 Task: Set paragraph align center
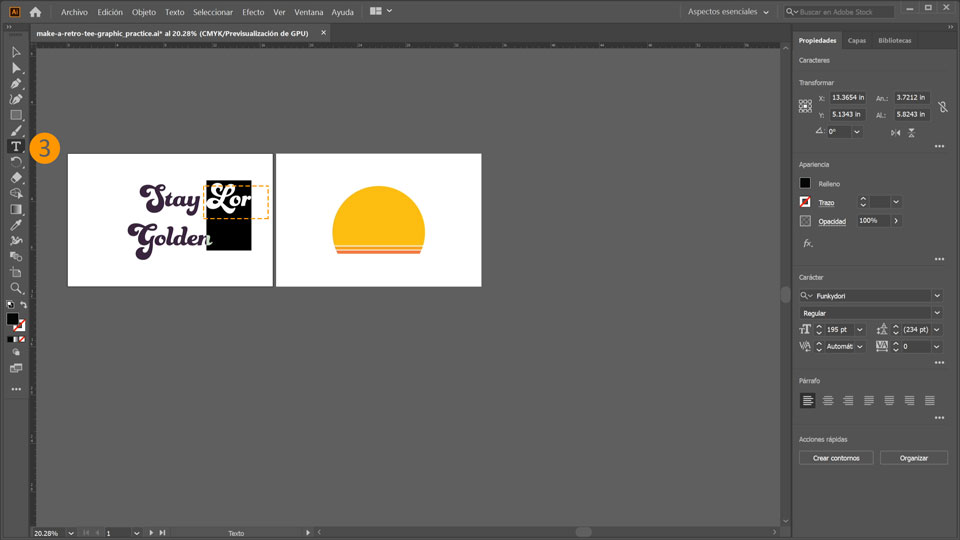coord(828,400)
